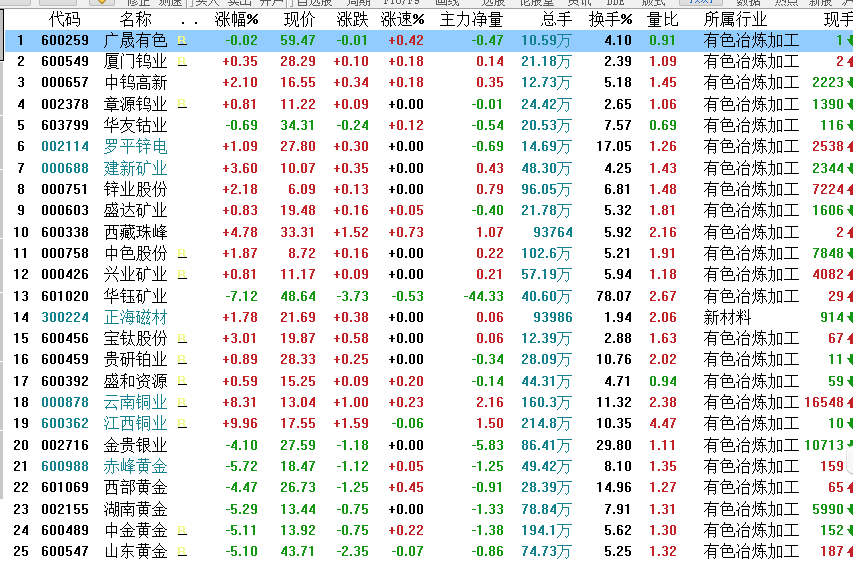Sort by the 所属行业 column header
This screenshot has height=561, width=853.
[735, 20]
